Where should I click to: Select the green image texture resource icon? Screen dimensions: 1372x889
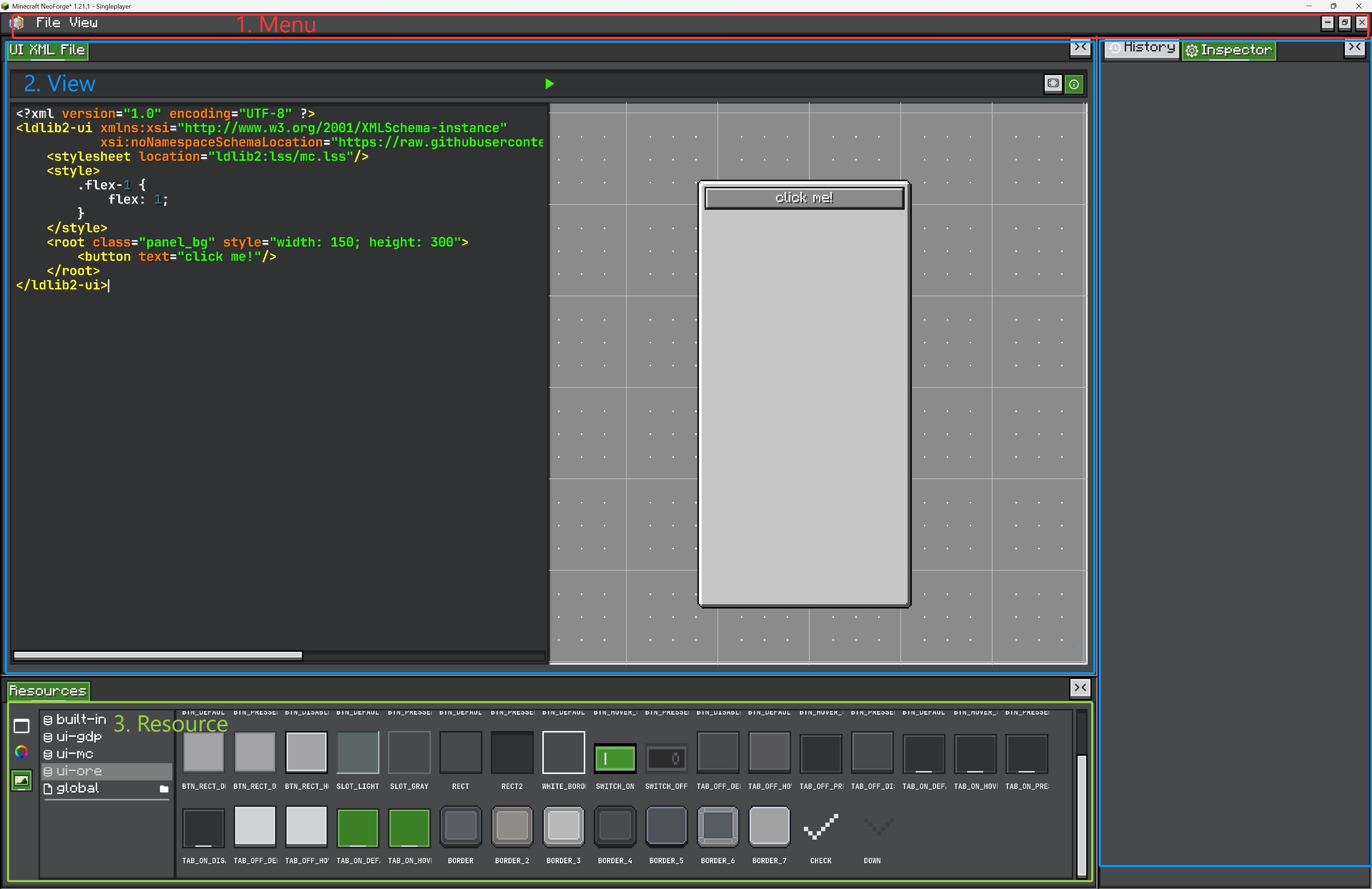21,781
